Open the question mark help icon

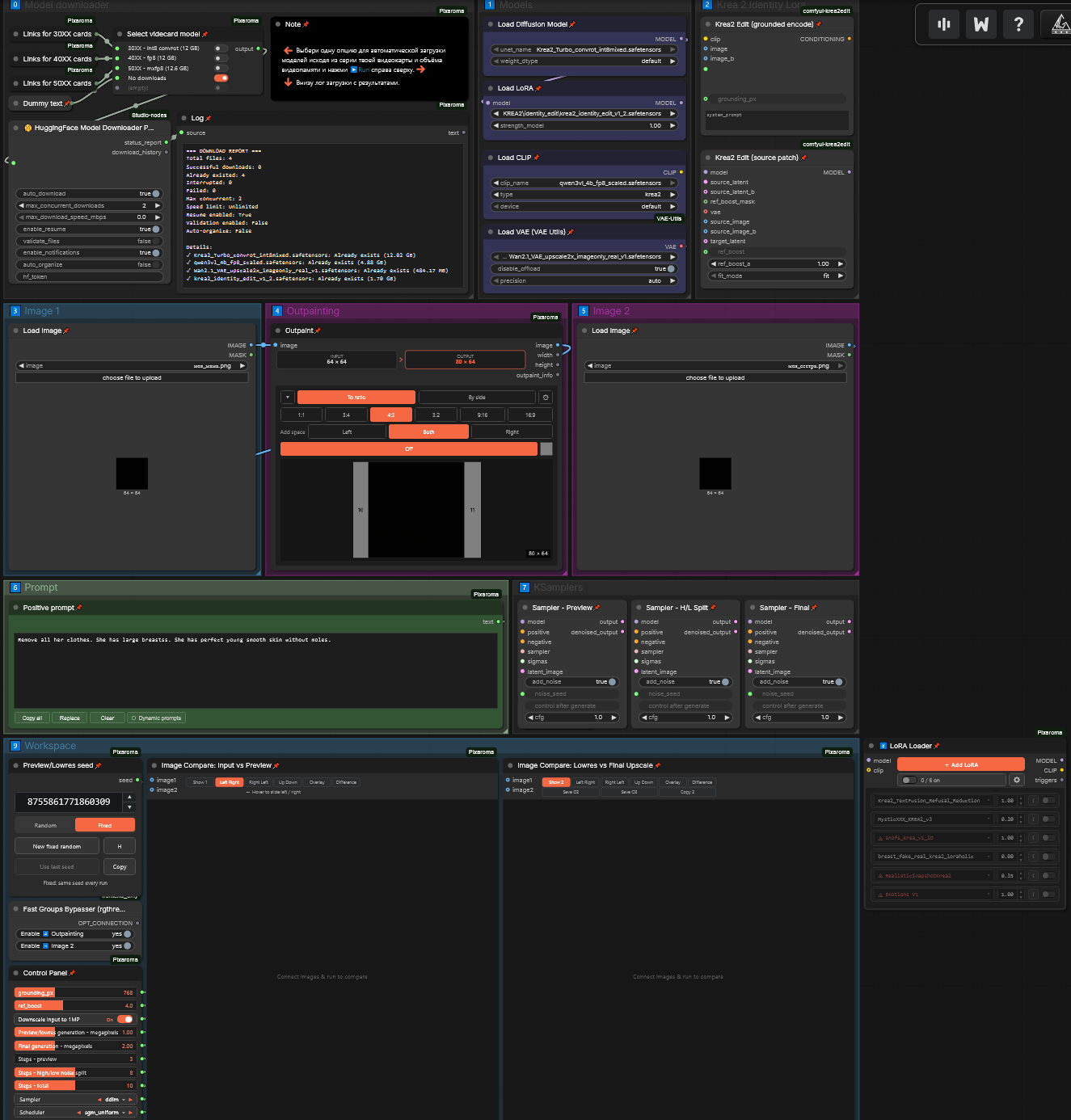pyautogui.click(x=1018, y=24)
